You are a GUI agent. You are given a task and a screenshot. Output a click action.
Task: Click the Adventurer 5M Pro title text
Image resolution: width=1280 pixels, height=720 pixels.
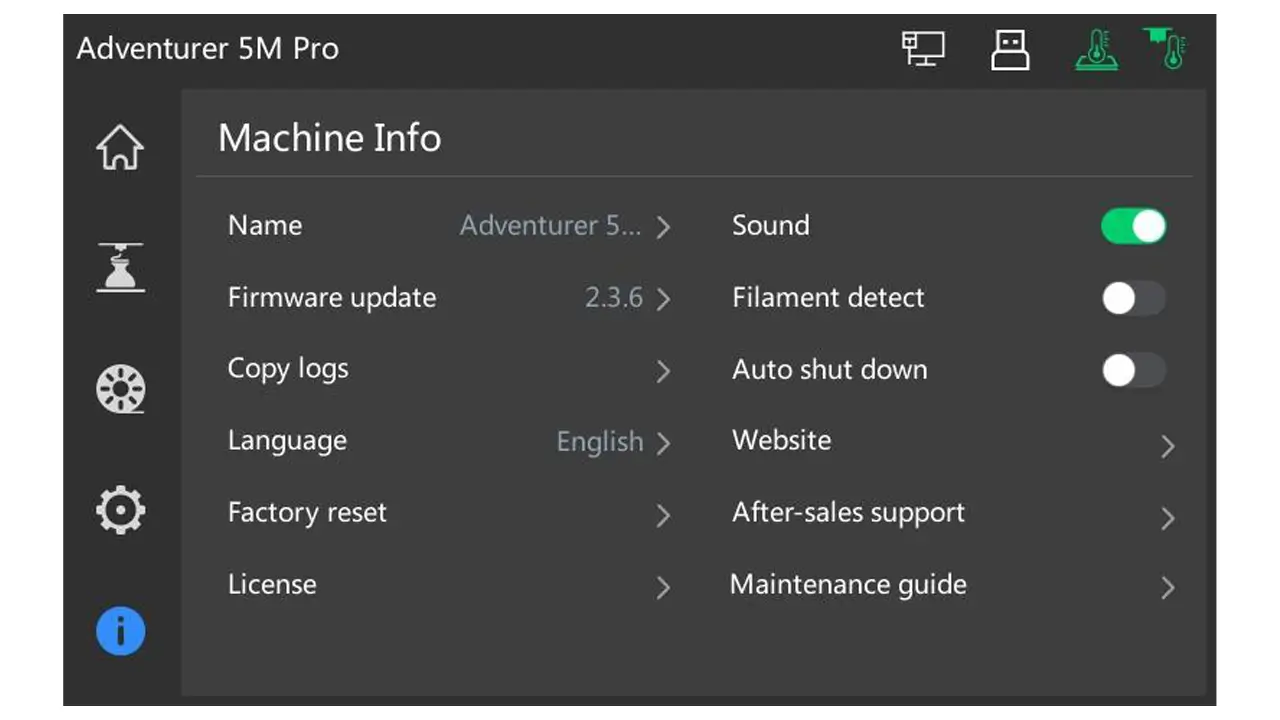point(208,48)
